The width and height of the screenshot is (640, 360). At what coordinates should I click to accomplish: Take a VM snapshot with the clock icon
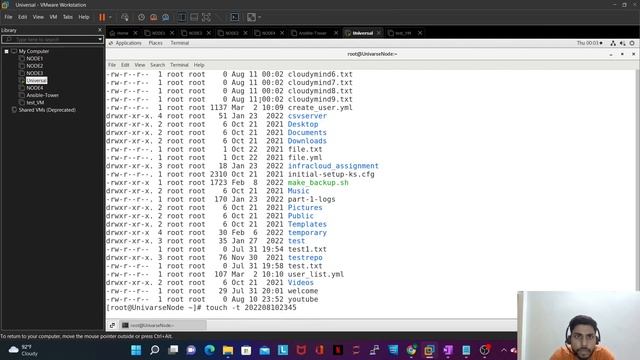click(x=141, y=17)
